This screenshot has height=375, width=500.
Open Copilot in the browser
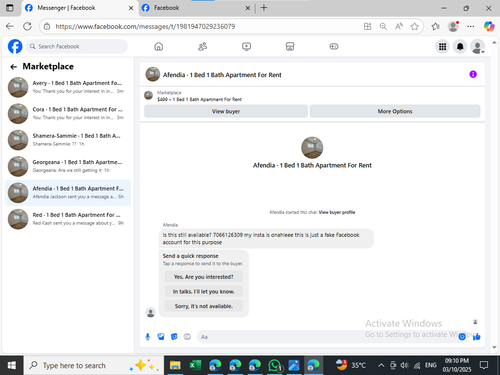(x=489, y=26)
